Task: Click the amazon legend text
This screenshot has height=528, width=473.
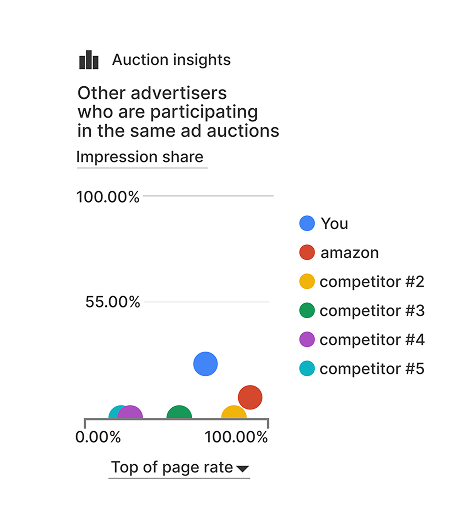Action: (349, 253)
